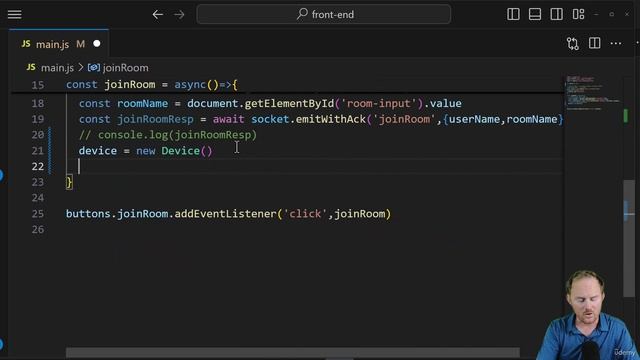Click the commented console.log line
Viewport: 640px width, 360px height.
[168, 135]
